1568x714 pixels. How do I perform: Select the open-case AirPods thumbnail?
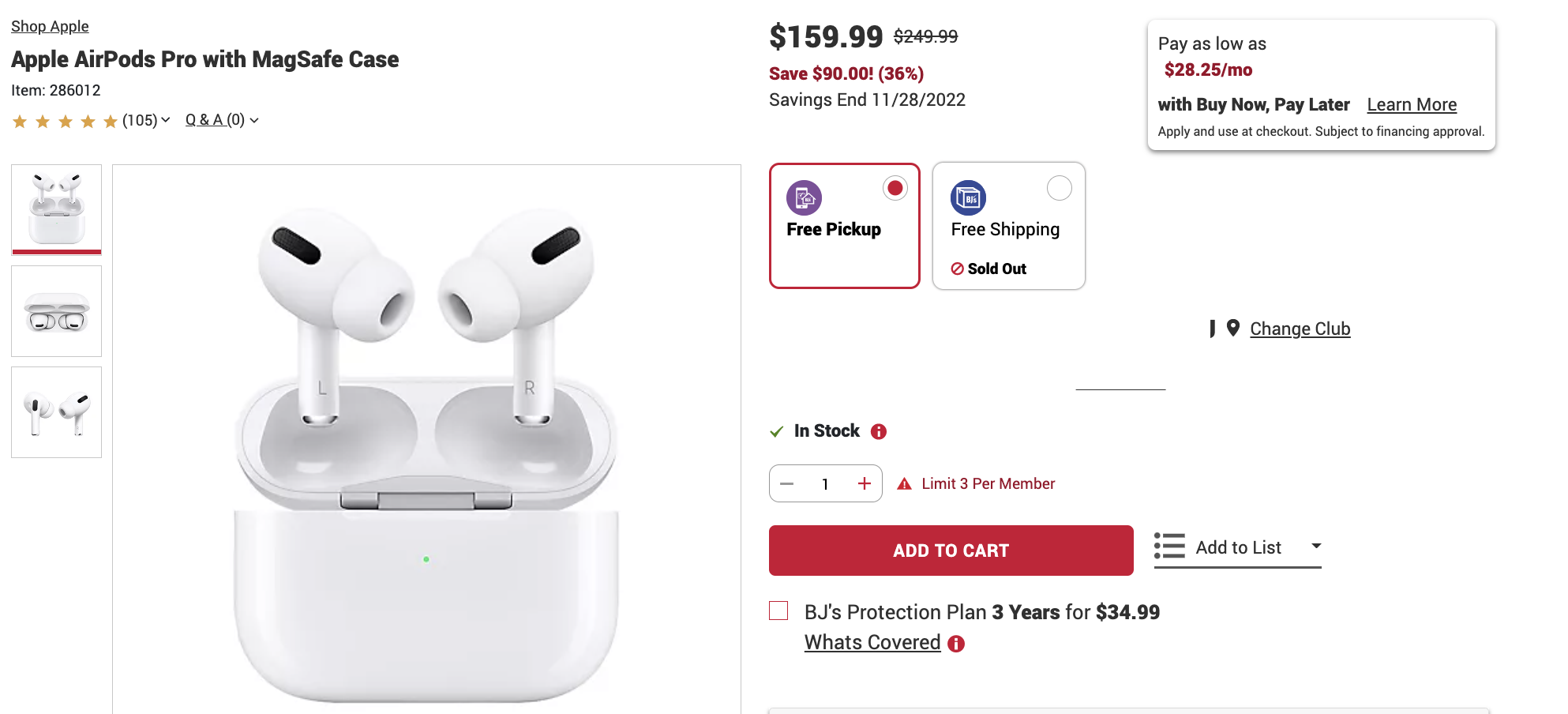click(x=57, y=311)
